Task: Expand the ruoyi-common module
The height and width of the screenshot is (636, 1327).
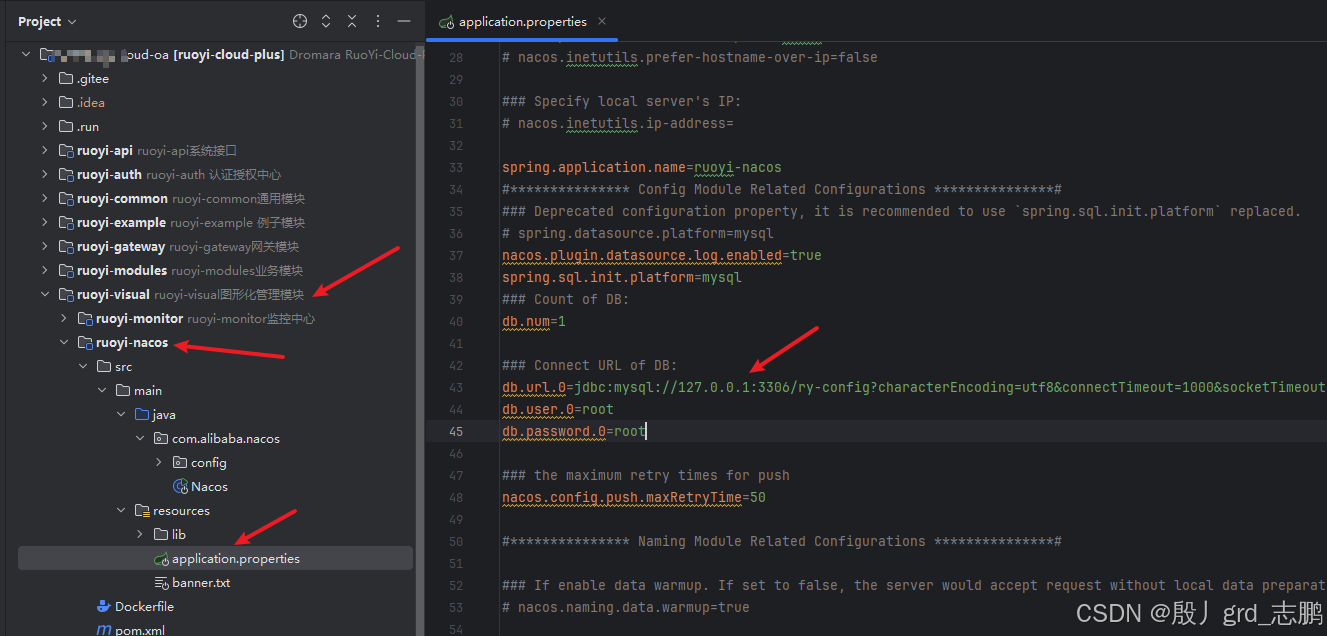Action: [45, 198]
